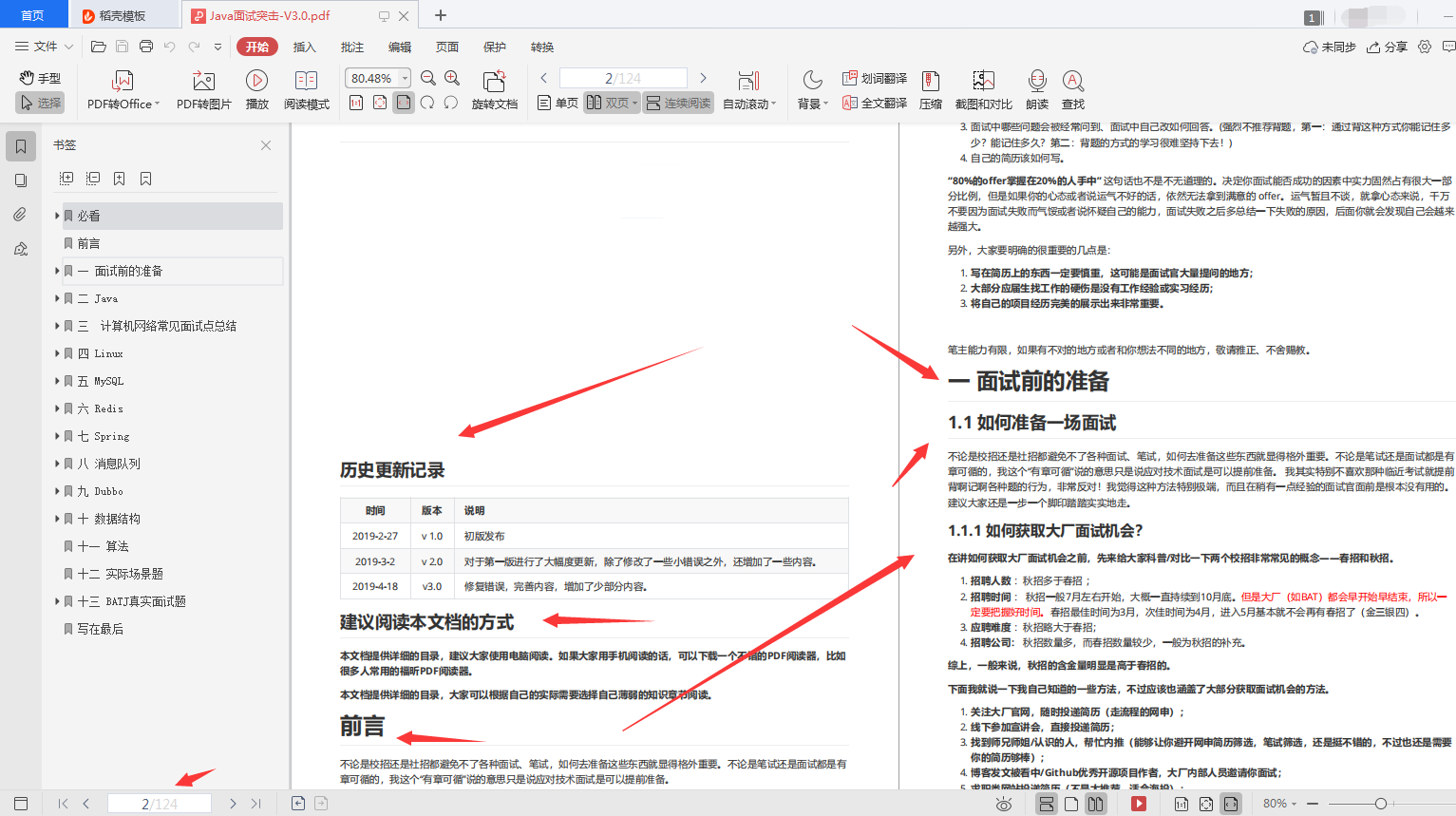
Task: Click the zoom out magnifier icon
Action: click(428, 78)
